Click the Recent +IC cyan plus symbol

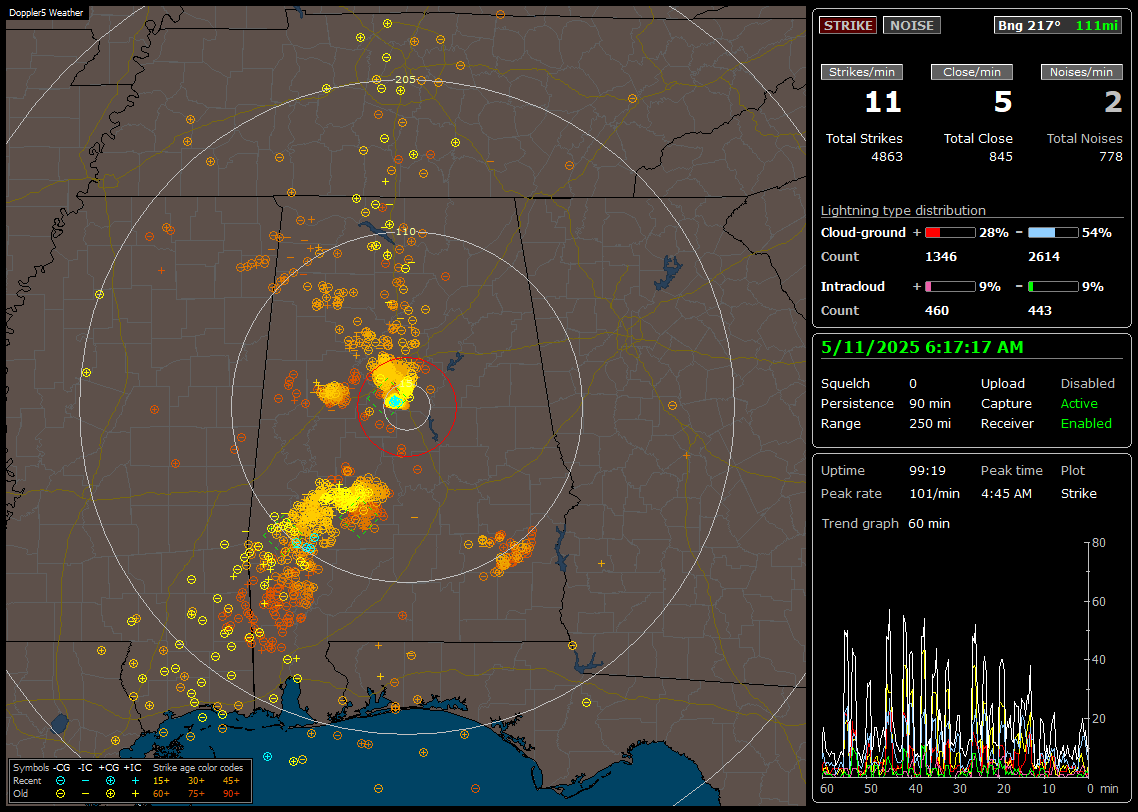(135, 781)
